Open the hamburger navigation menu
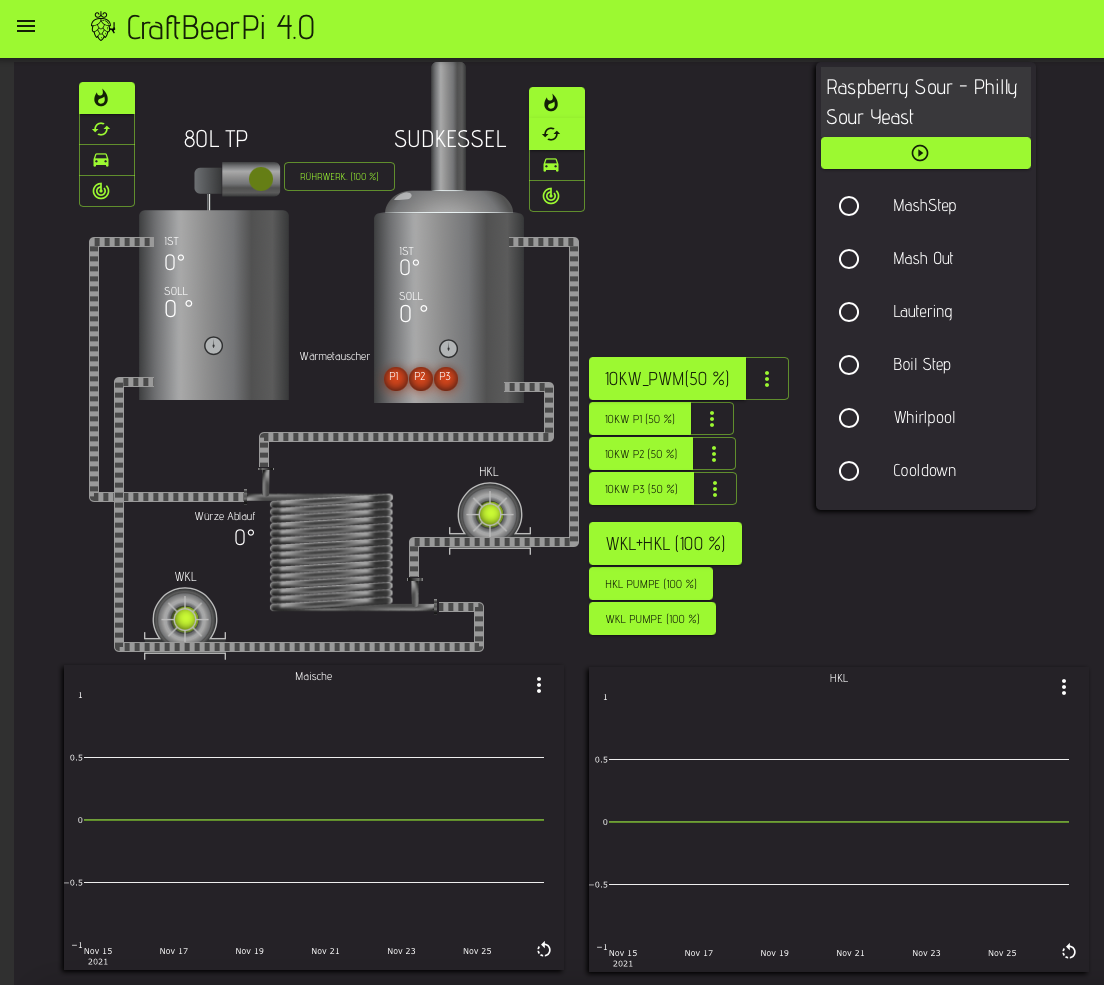 pyautogui.click(x=26, y=26)
